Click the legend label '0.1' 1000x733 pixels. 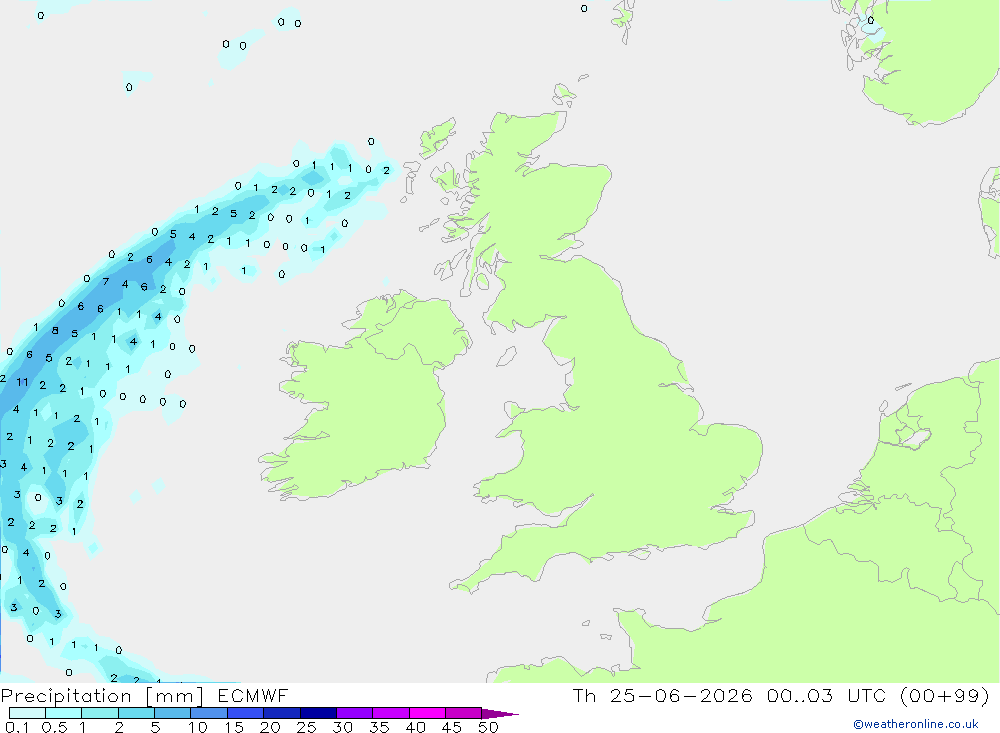coord(17,727)
